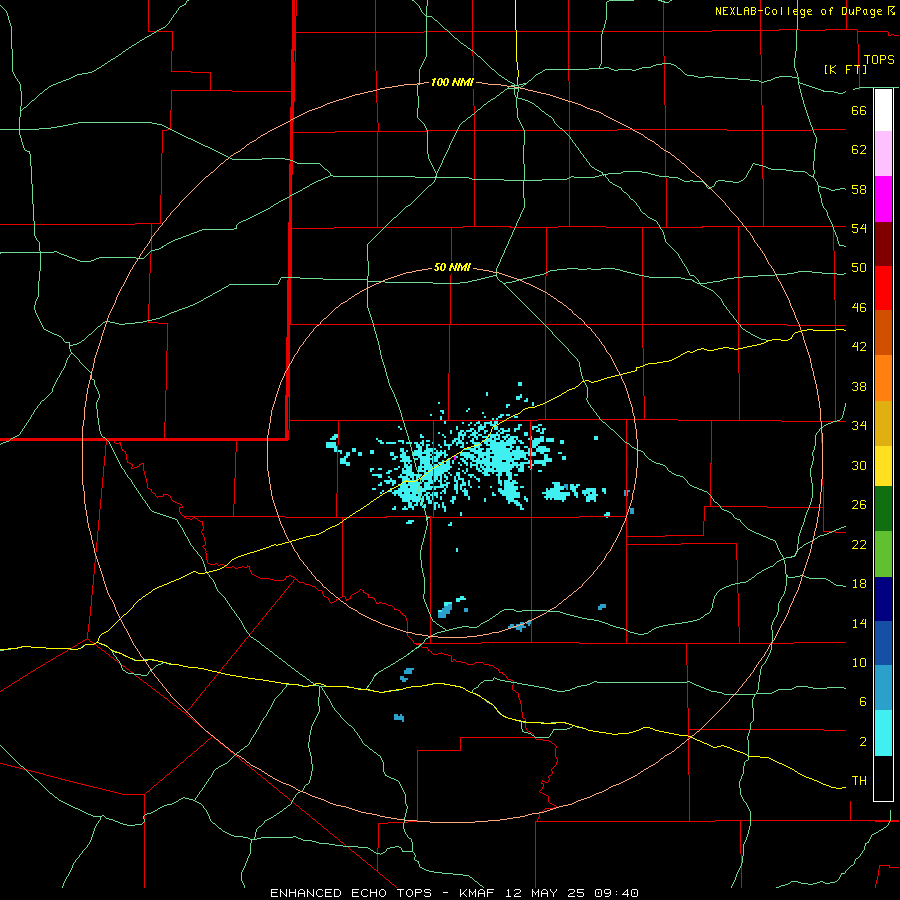Click the light pink swatch near 62
This screenshot has width=900, height=900.
click(883, 154)
